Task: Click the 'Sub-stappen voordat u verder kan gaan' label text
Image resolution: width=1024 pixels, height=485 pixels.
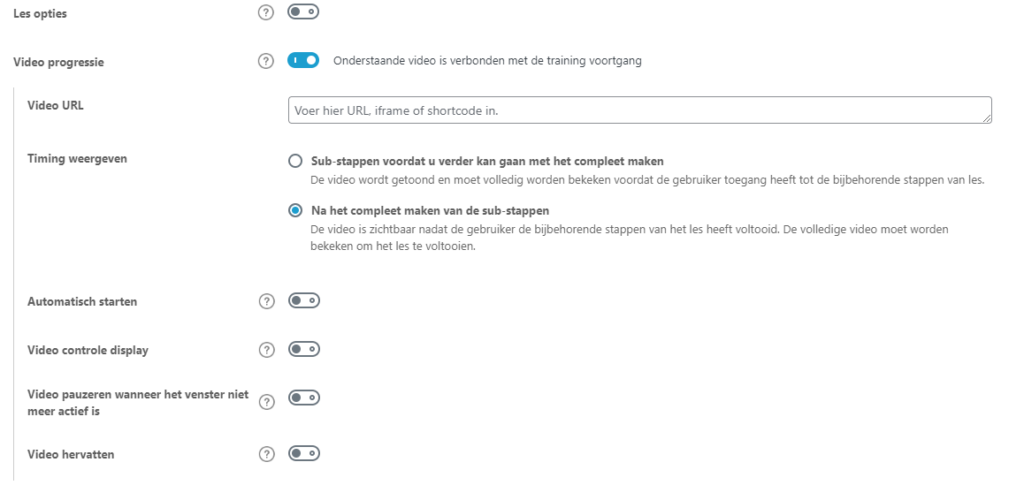Action: [488, 161]
